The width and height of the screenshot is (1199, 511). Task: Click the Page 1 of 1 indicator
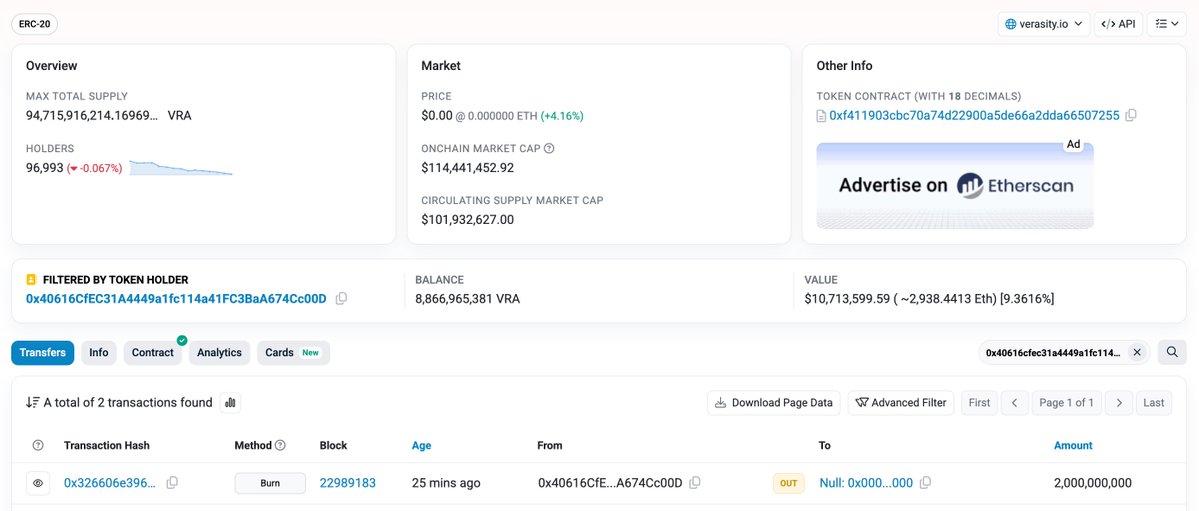(x=1066, y=402)
